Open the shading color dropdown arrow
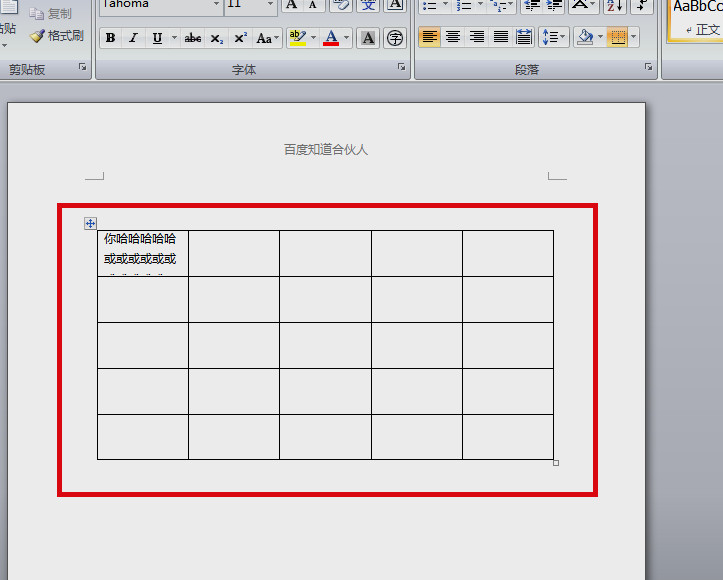Image resolution: width=723 pixels, height=580 pixels. [x=600, y=37]
